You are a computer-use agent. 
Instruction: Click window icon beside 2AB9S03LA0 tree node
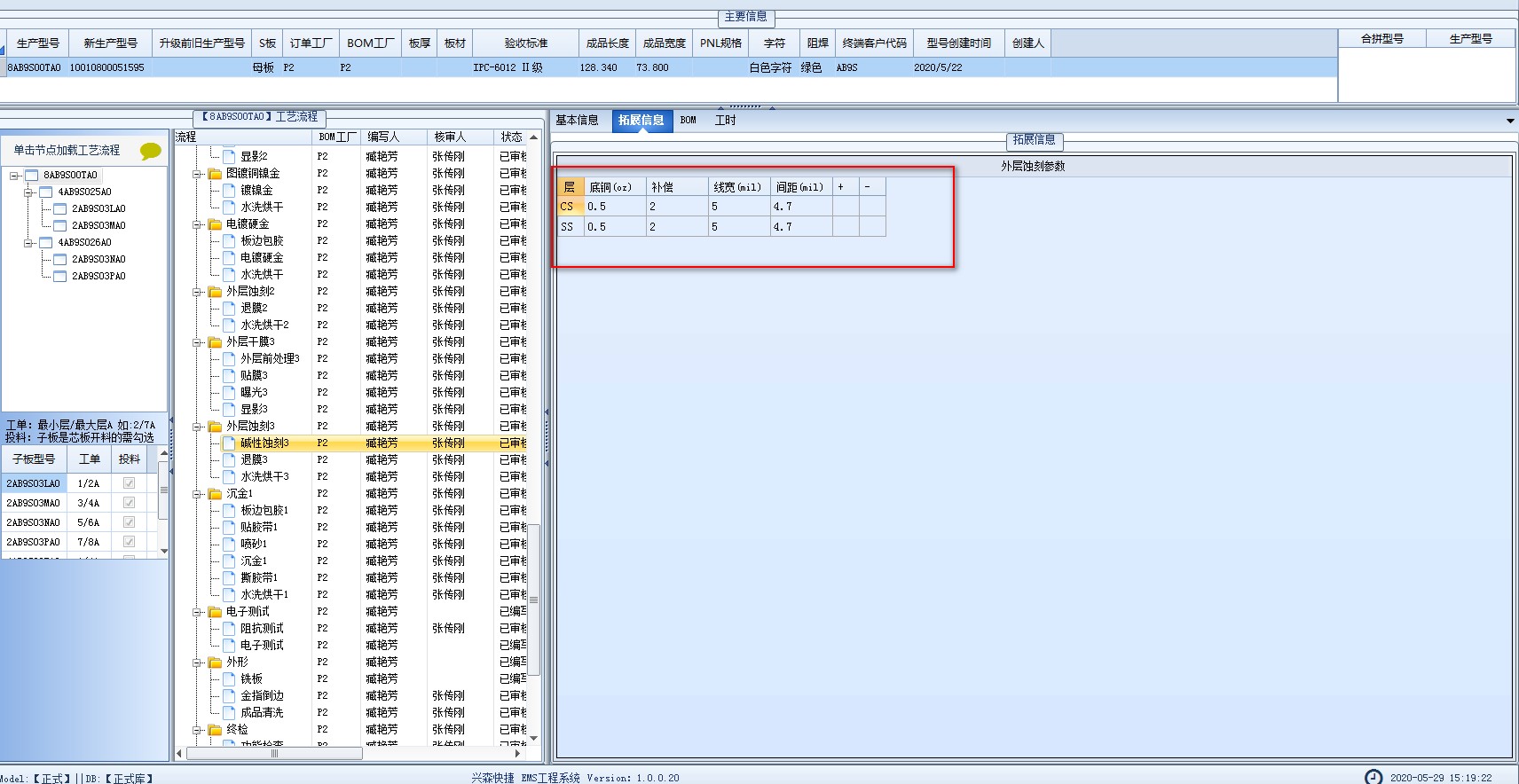pos(60,209)
